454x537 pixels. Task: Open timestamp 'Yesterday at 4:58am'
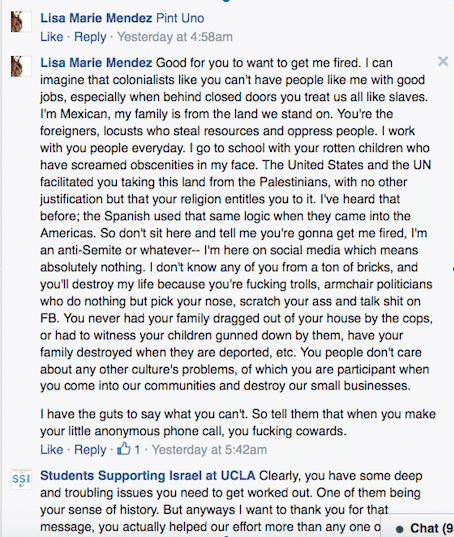point(175,37)
